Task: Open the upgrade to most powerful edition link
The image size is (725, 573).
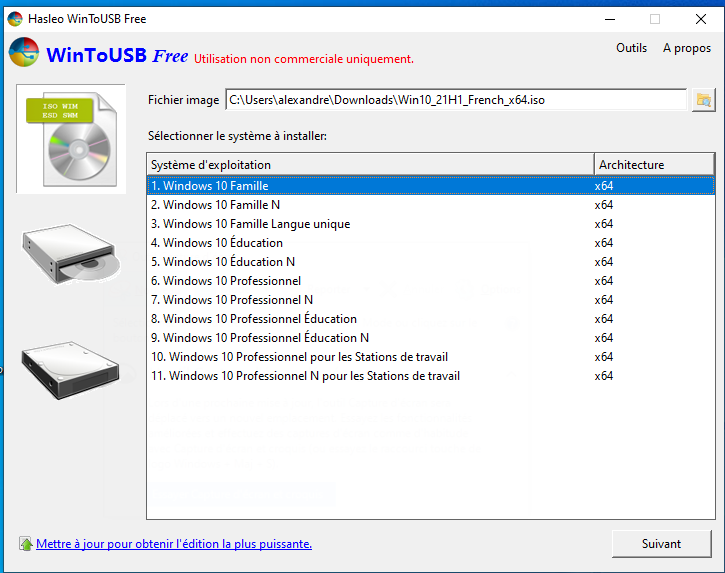Action: pos(174,544)
